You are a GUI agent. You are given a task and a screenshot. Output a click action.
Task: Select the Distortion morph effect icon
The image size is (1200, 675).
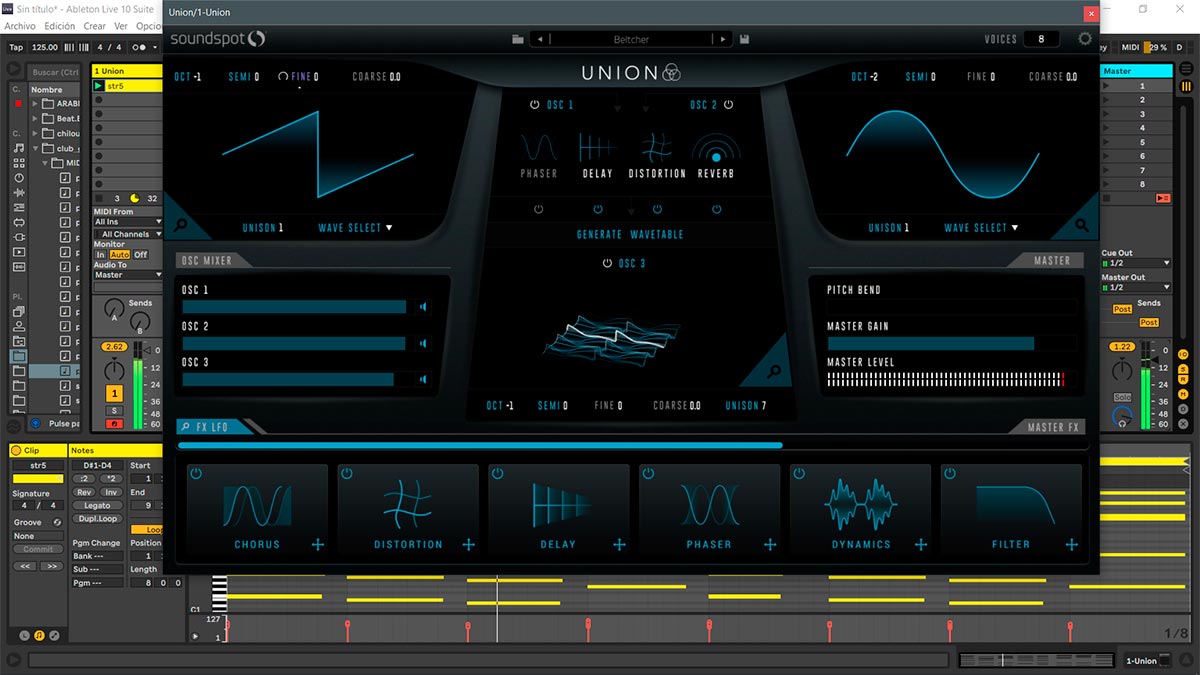pos(657,148)
